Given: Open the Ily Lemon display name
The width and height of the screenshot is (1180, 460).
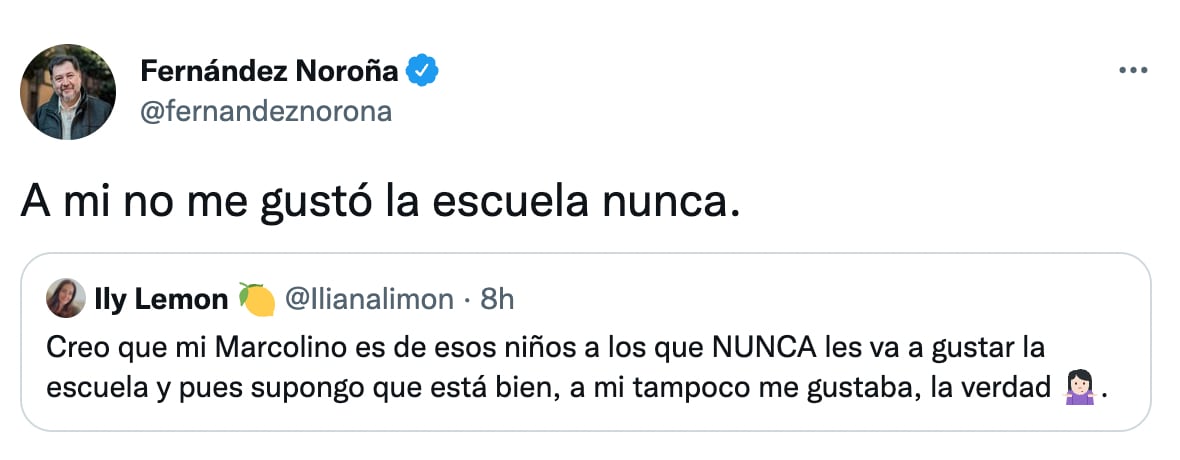Looking at the screenshot, I should pyautogui.click(x=159, y=298).
